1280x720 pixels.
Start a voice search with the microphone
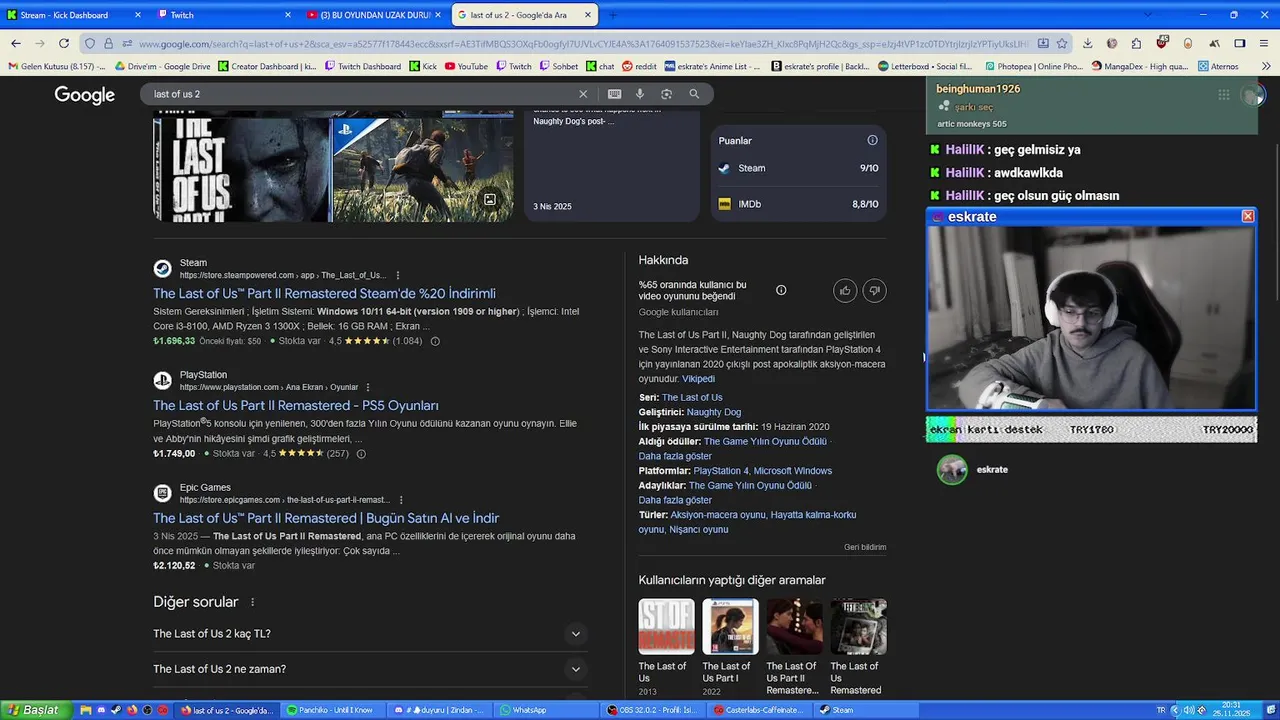pyautogui.click(x=640, y=94)
